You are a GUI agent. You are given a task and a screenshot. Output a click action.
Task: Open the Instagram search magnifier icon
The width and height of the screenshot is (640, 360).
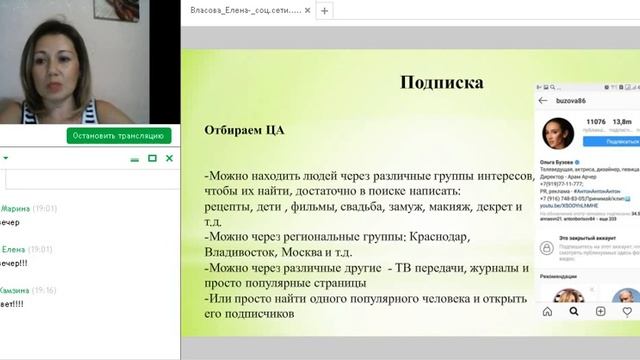(x=574, y=311)
